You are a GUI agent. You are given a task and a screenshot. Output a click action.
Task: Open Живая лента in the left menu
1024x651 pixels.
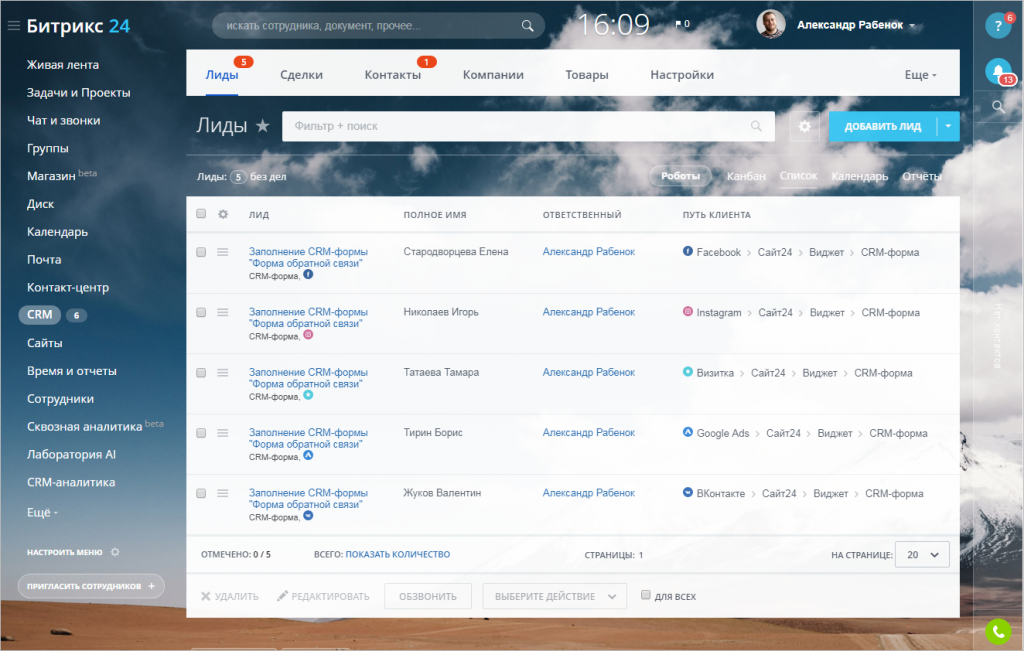click(x=63, y=65)
